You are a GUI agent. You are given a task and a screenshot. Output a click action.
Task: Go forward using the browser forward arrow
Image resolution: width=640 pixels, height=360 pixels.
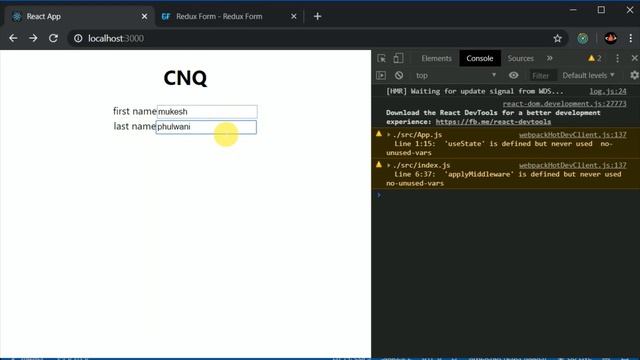coord(33,38)
